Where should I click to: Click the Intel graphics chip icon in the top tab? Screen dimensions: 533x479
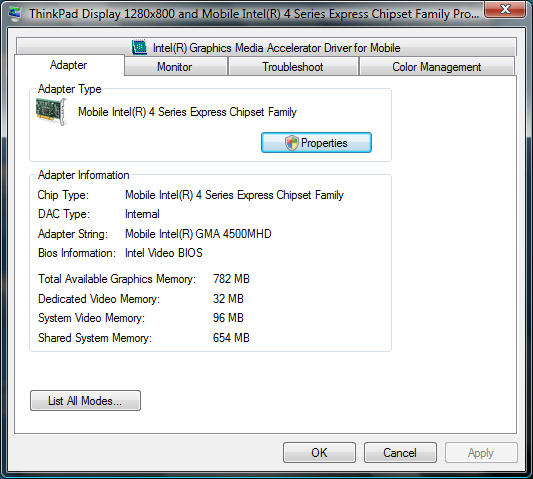(x=139, y=47)
